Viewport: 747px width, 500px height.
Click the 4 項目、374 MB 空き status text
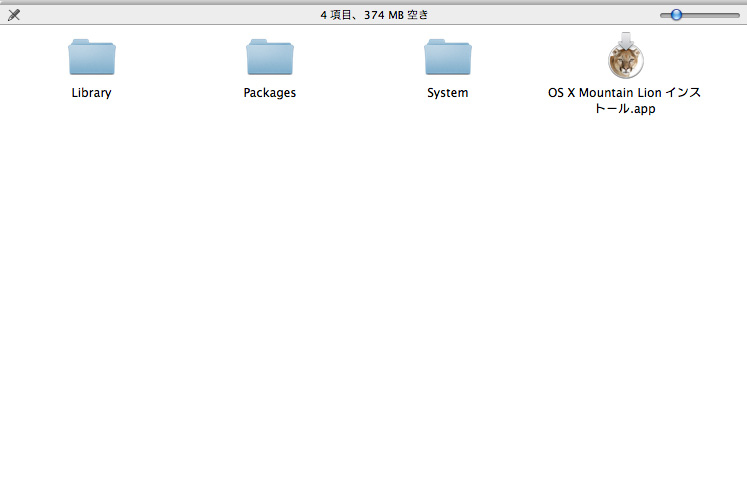[374, 15]
